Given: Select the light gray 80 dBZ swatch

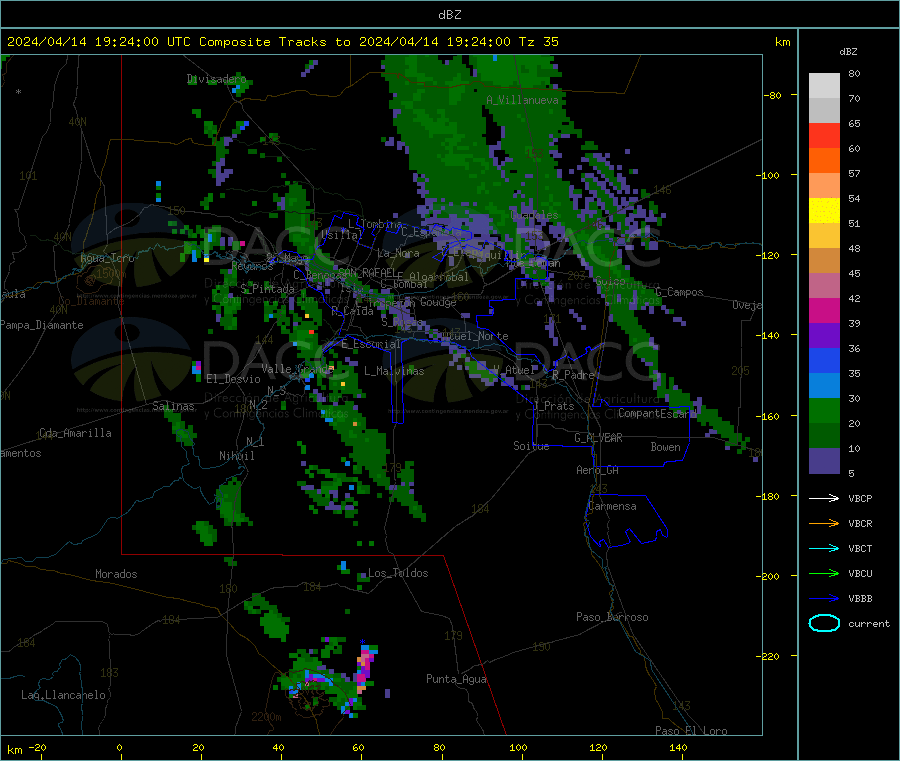Looking at the screenshot, I should [824, 86].
